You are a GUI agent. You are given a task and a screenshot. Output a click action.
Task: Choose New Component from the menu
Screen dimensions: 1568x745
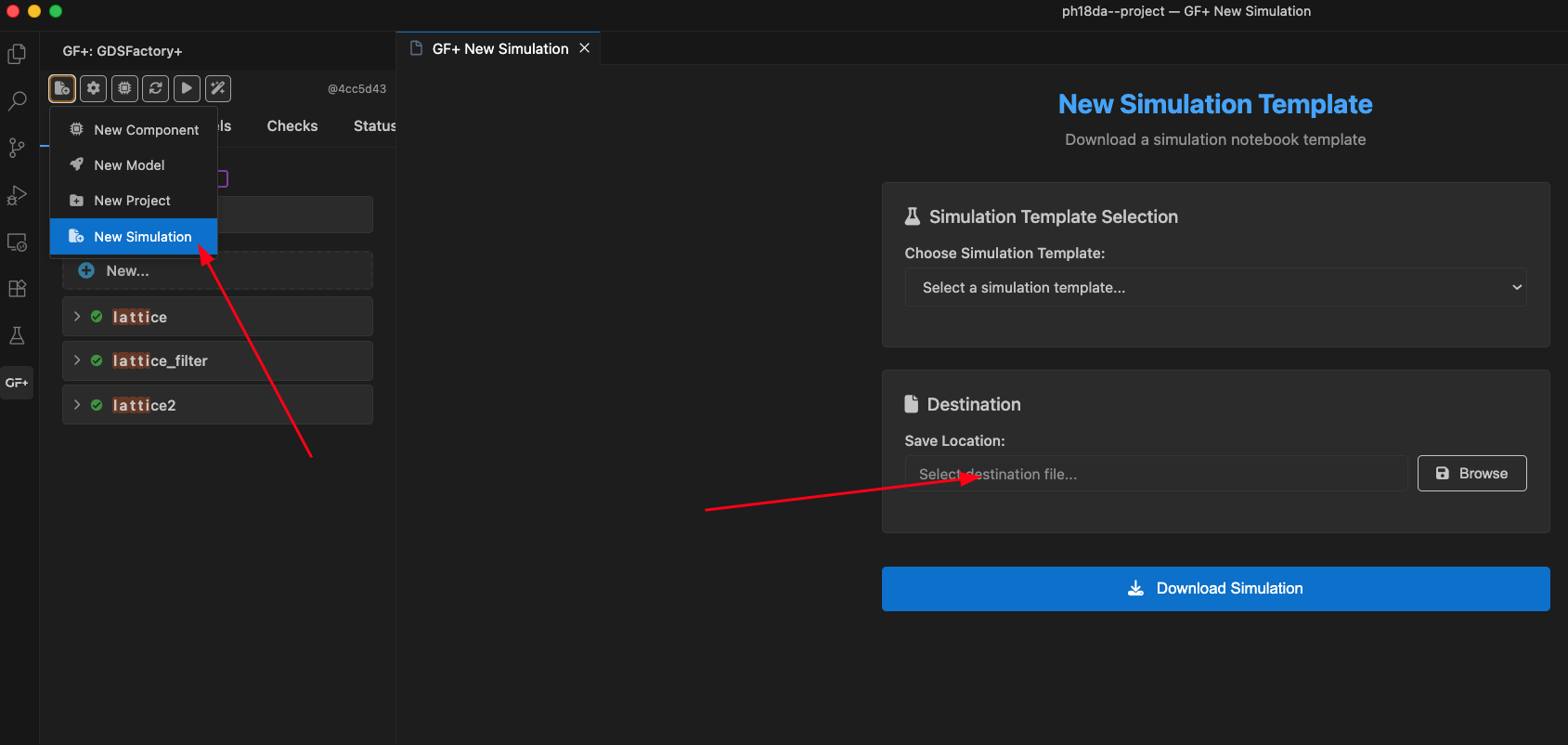coord(134,130)
